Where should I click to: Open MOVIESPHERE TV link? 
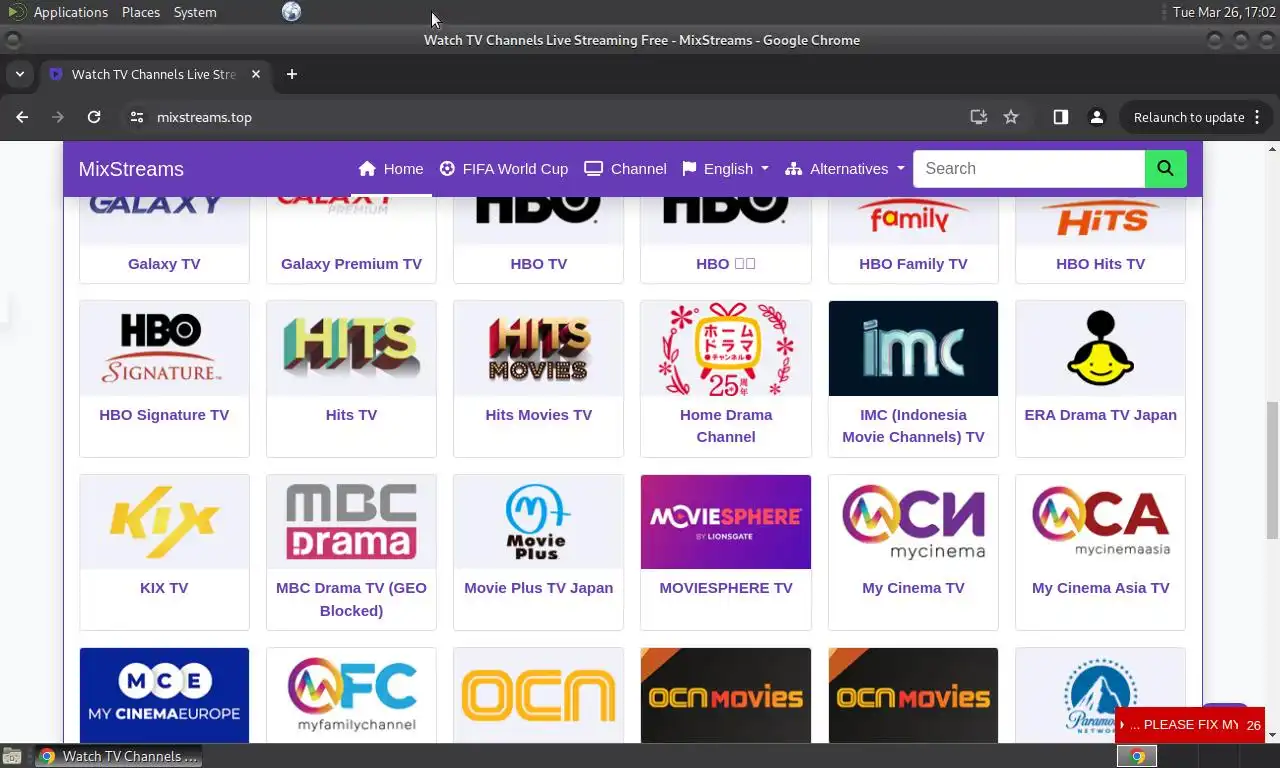pyautogui.click(x=726, y=588)
